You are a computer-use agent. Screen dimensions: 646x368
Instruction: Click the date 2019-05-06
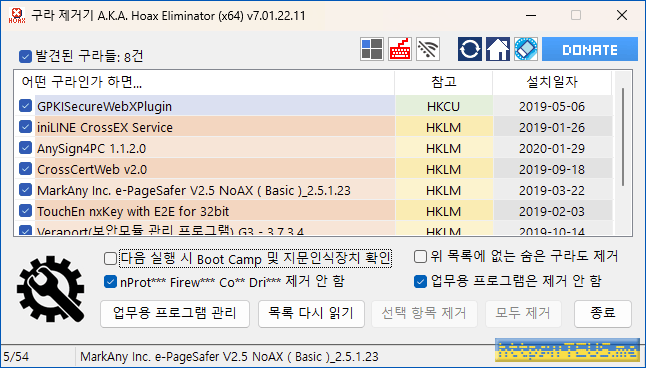(552, 107)
